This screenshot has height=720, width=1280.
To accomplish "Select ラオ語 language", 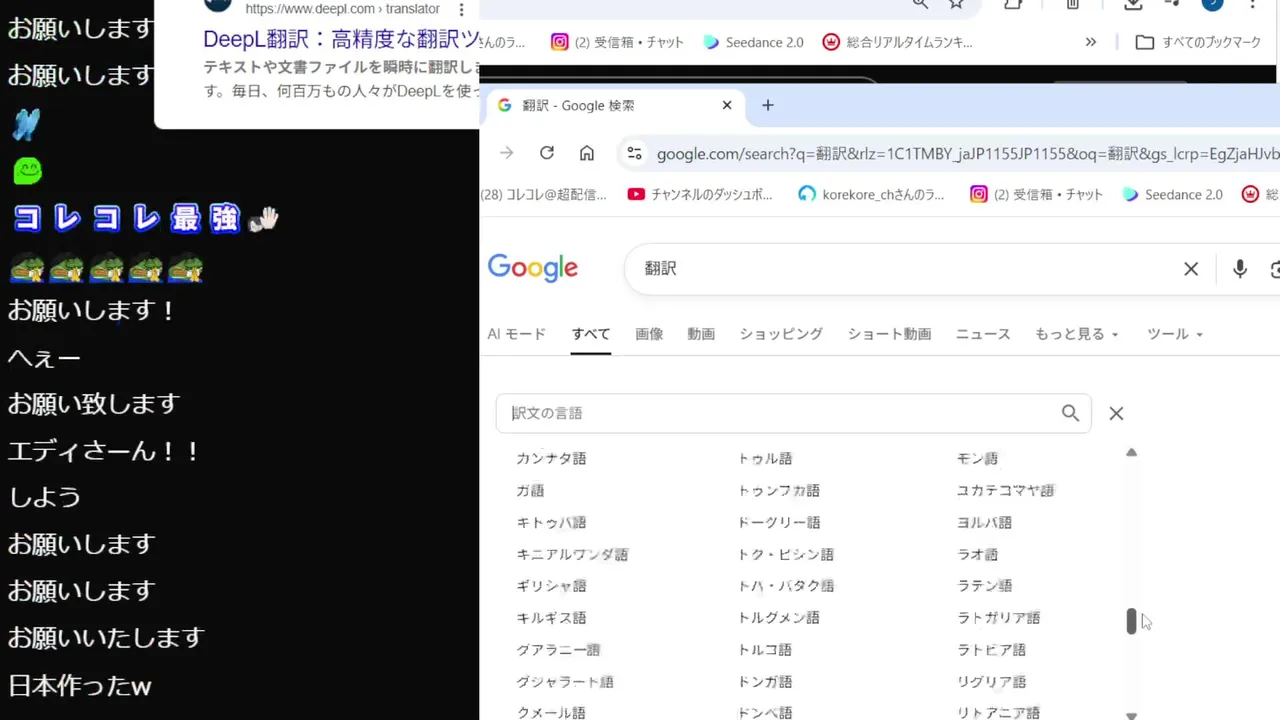I will tap(978, 554).
